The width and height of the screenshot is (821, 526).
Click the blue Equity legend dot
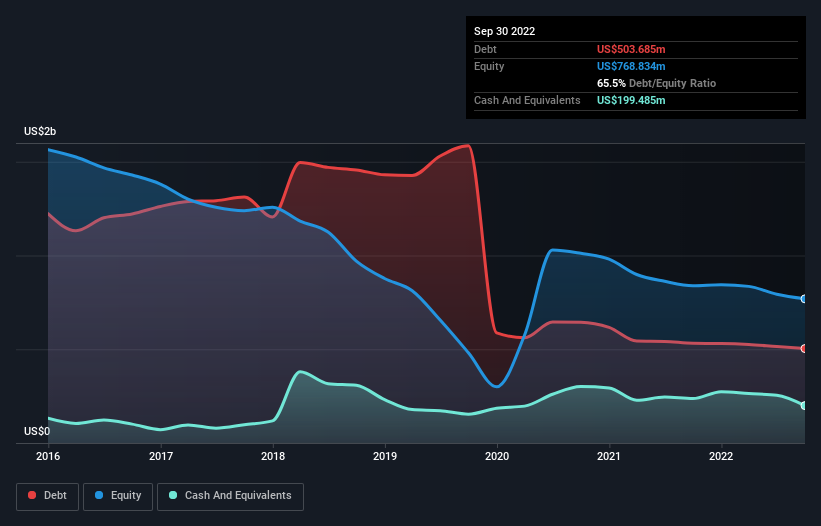tap(99, 495)
